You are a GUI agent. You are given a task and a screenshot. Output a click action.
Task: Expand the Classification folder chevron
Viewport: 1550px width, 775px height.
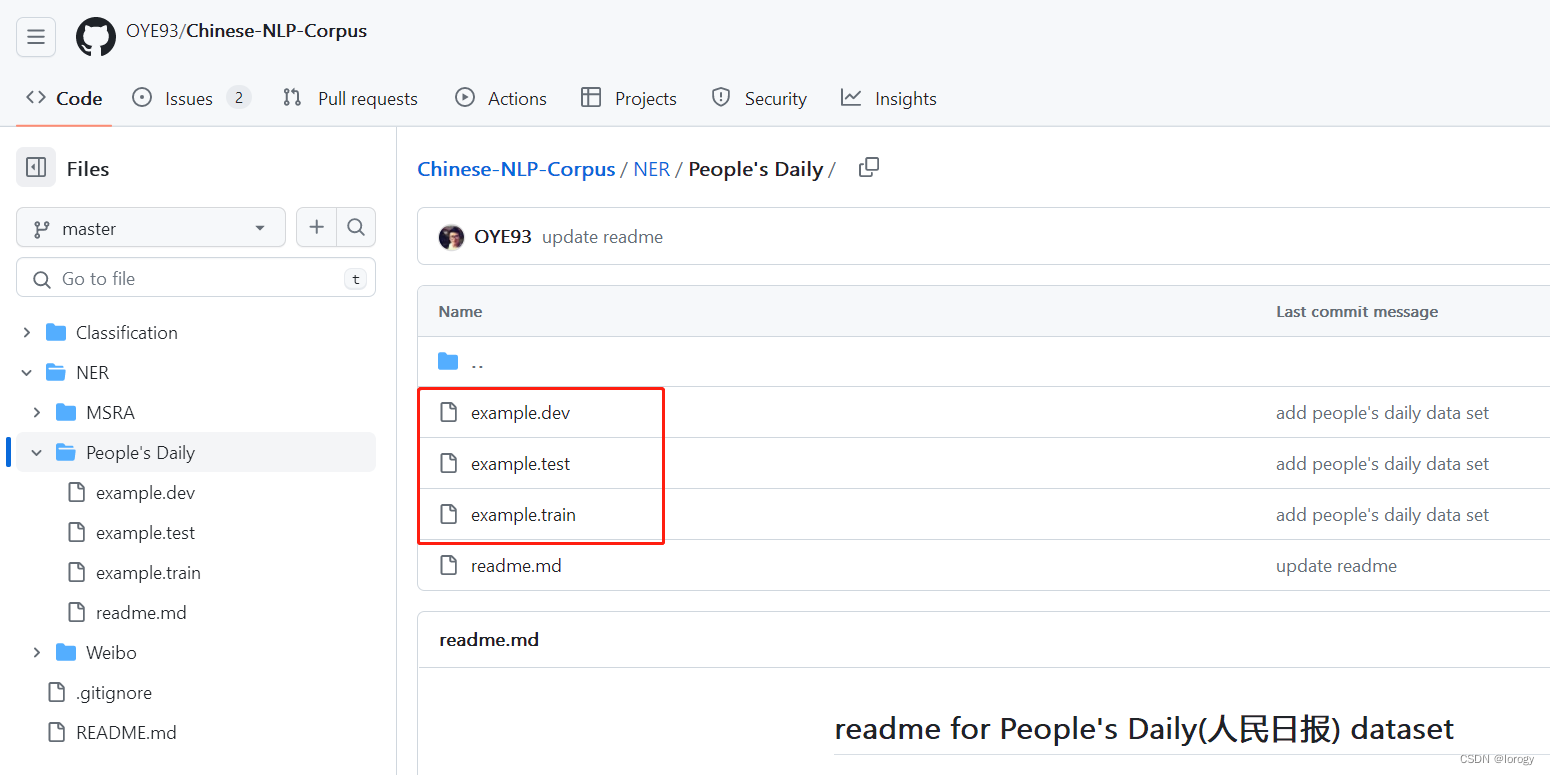point(27,332)
